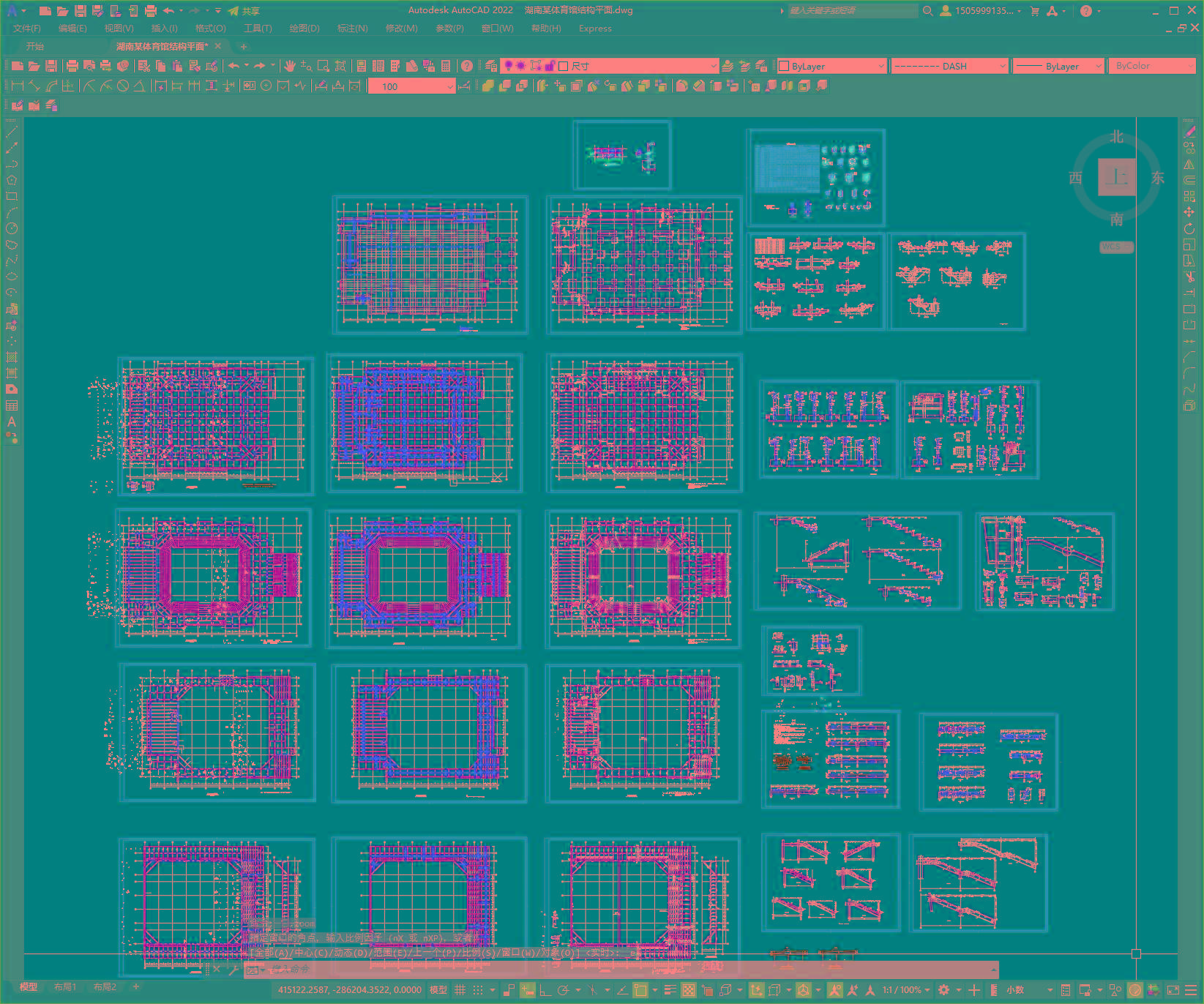Switch to the 开始 start tab

(x=35, y=46)
